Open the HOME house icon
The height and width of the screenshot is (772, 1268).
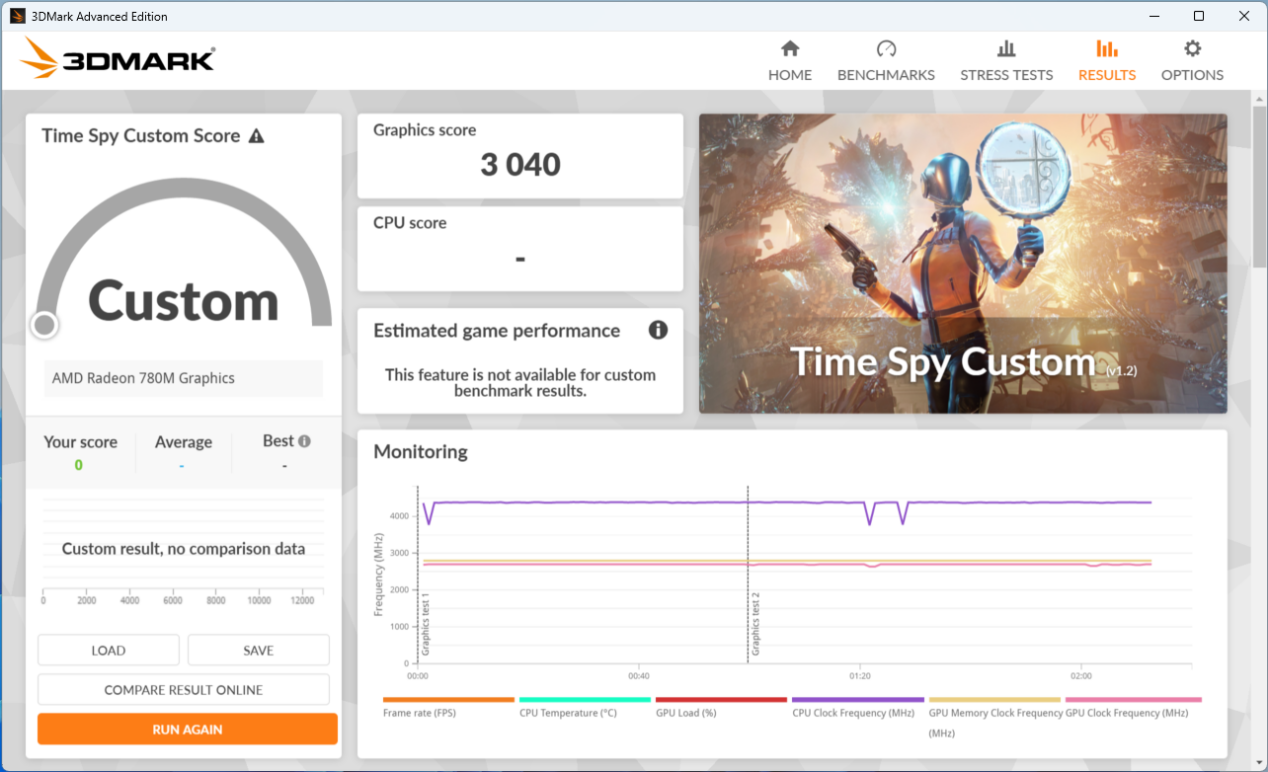(789, 48)
